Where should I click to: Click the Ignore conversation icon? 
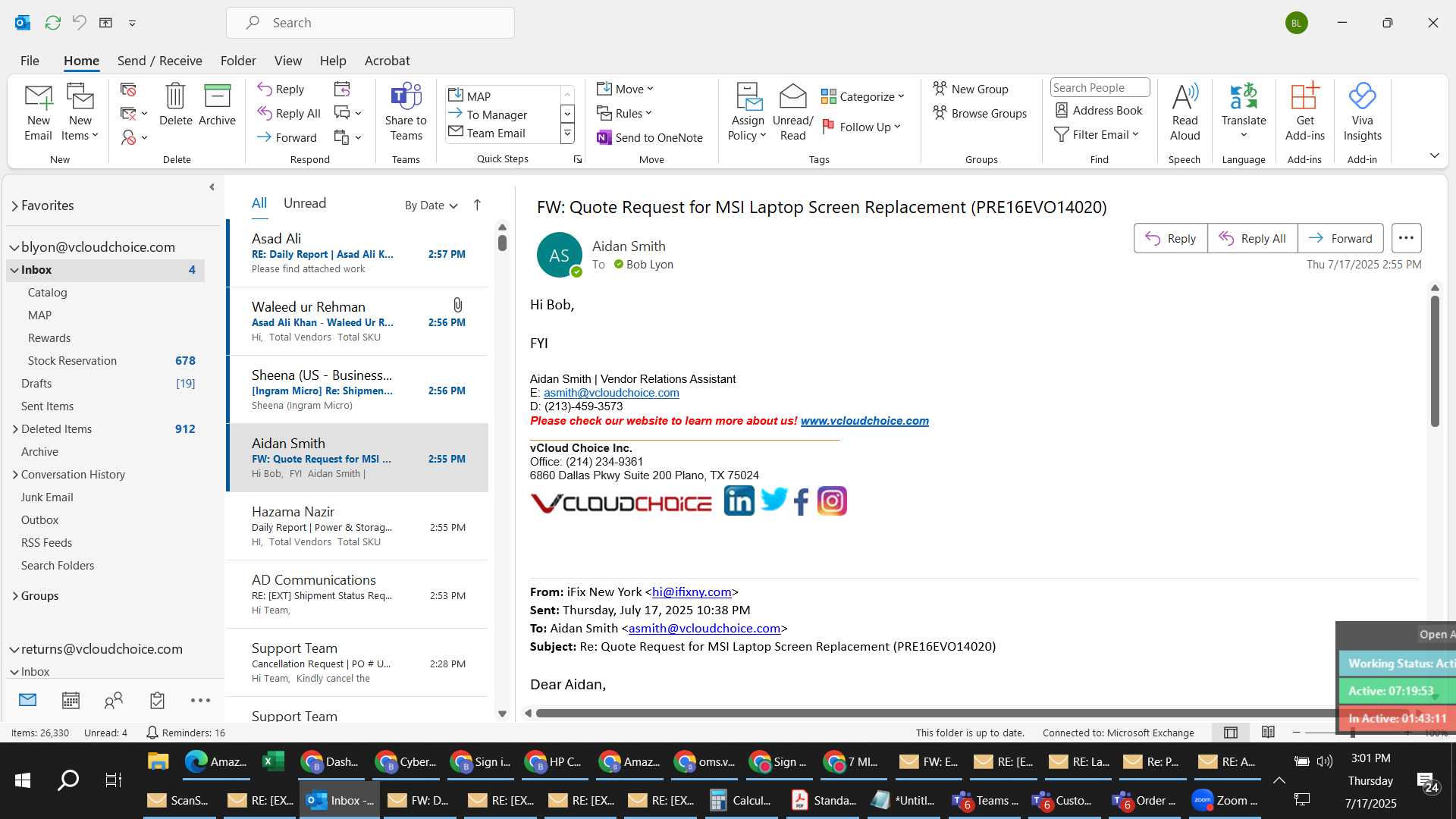click(x=128, y=90)
